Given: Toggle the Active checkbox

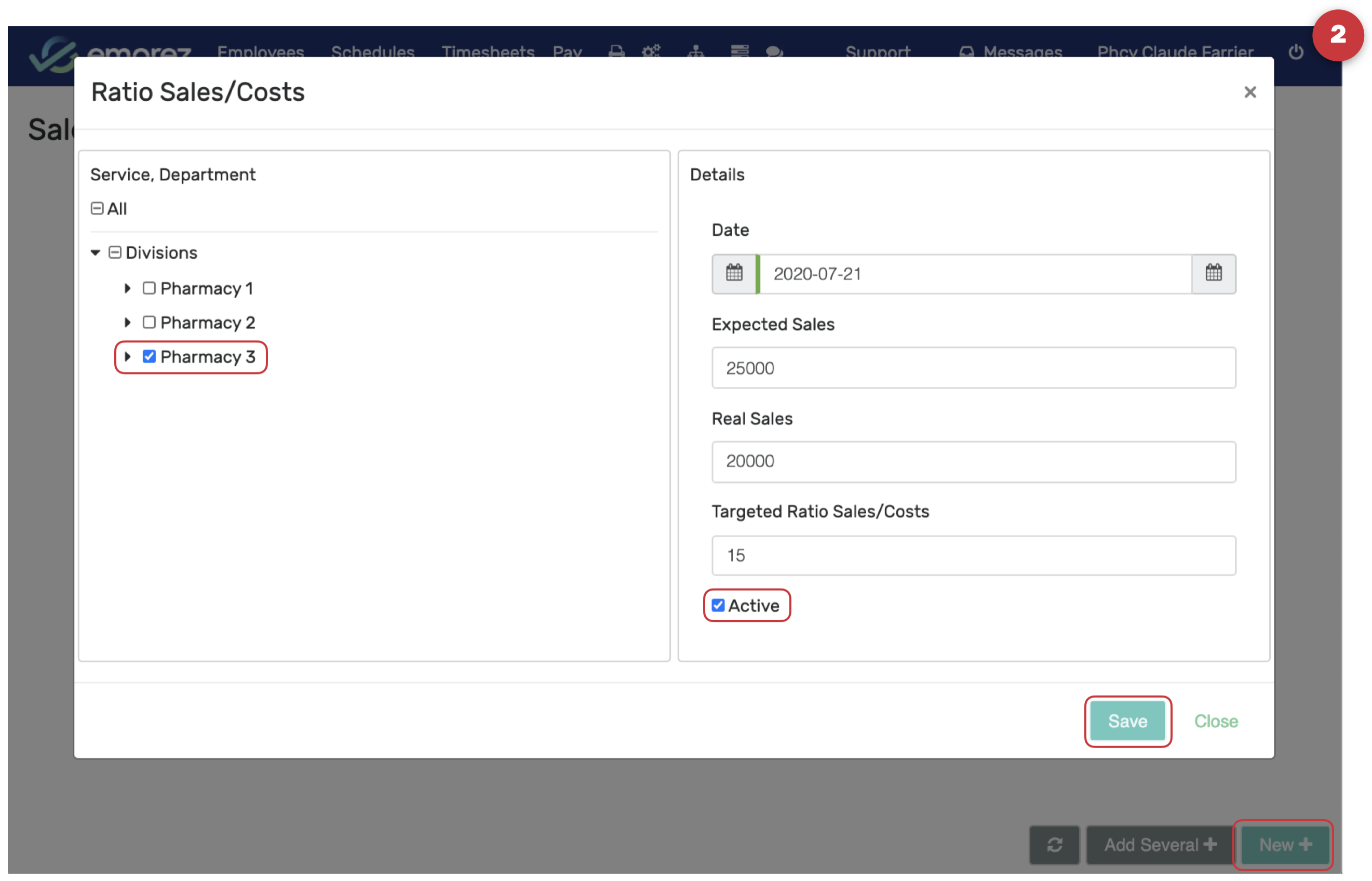Looking at the screenshot, I should (718, 605).
